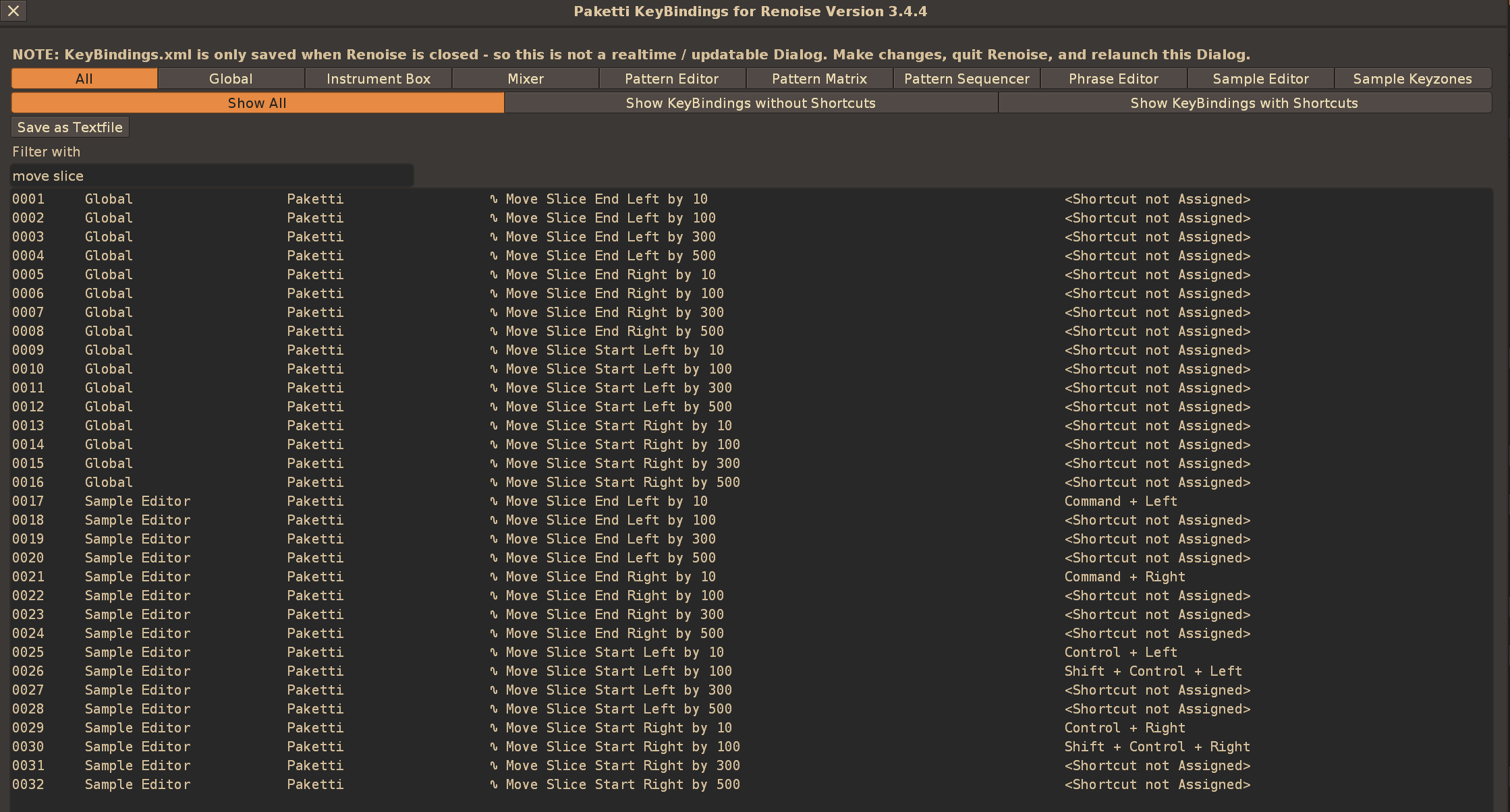
Task: Enable the Show All filter
Action: [x=257, y=103]
